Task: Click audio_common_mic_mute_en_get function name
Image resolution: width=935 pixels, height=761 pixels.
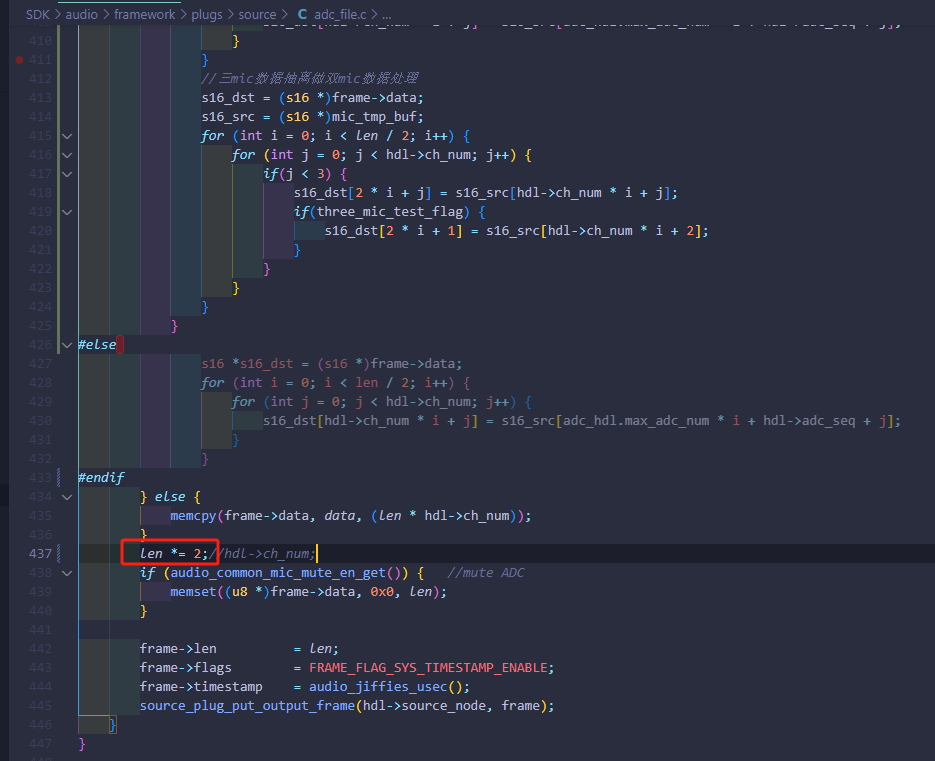Action: (x=278, y=573)
